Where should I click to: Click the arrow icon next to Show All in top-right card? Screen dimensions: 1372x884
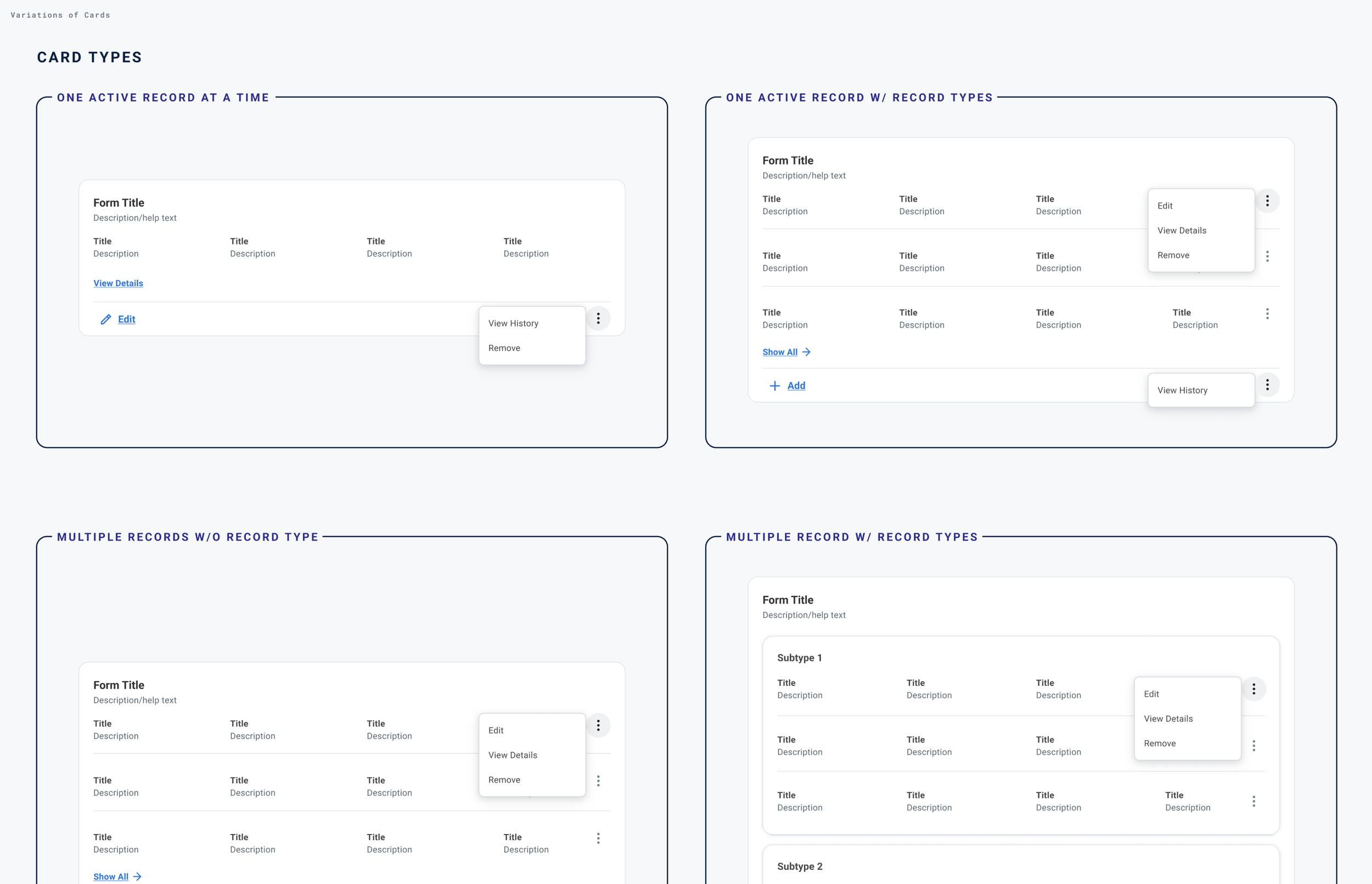(x=807, y=352)
